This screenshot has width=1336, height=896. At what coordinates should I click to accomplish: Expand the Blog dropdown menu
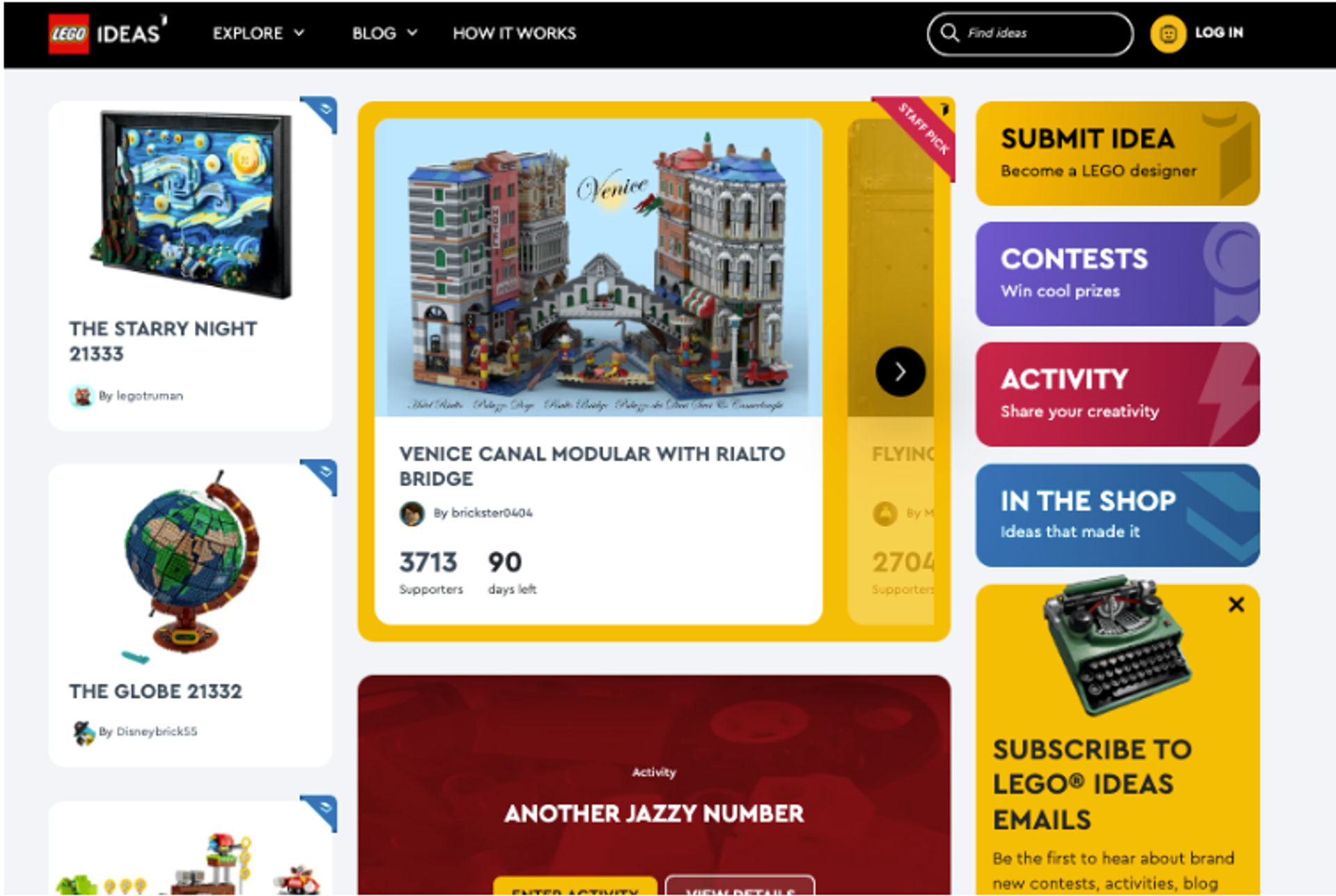click(x=384, y=33)
